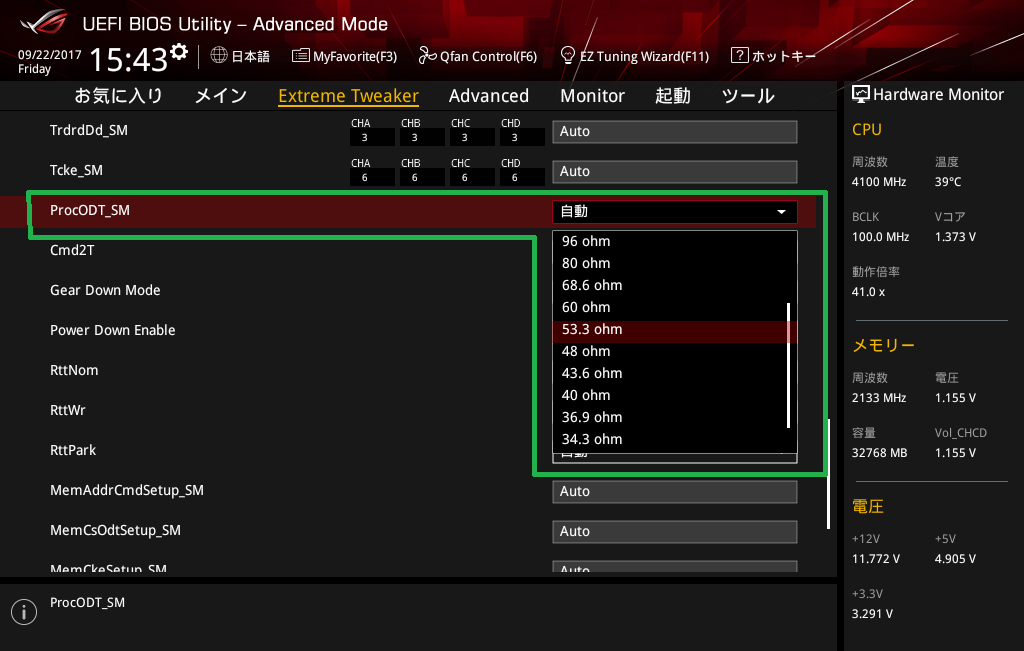Switch to the 起動 tab

(673, 96)
